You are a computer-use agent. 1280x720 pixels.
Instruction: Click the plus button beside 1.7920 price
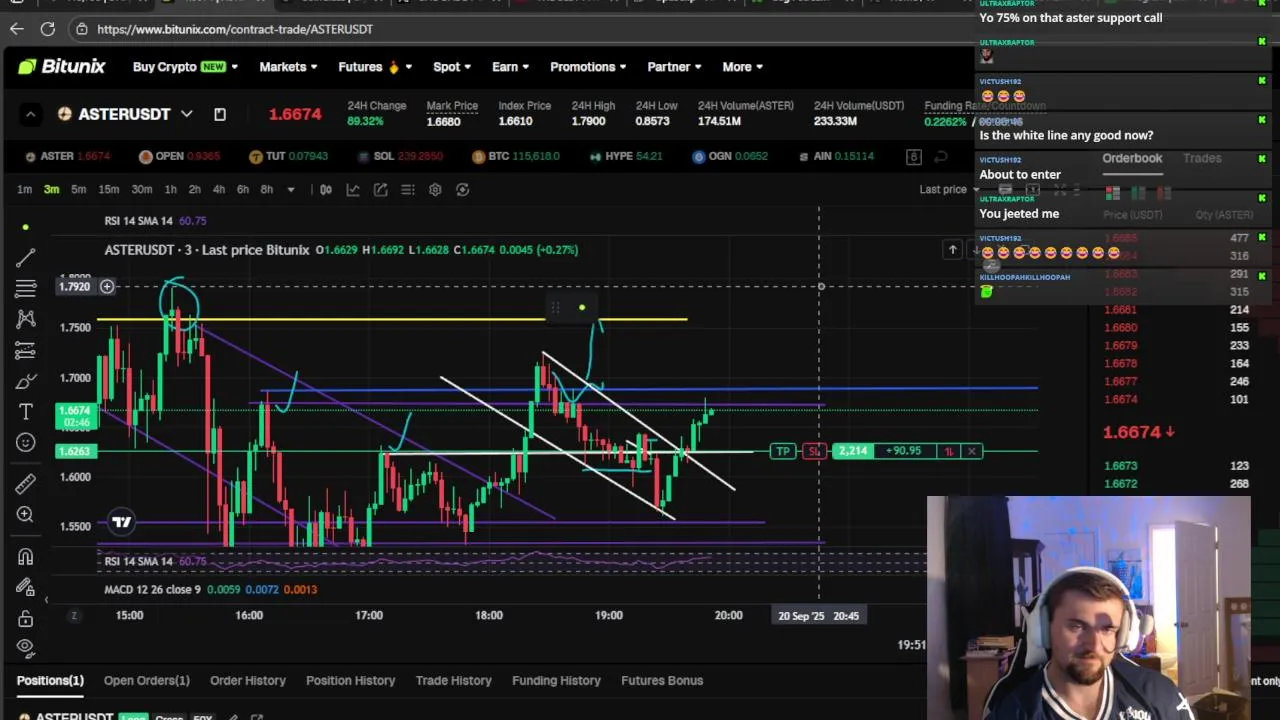pyautogui.click(x=107, y=287)
